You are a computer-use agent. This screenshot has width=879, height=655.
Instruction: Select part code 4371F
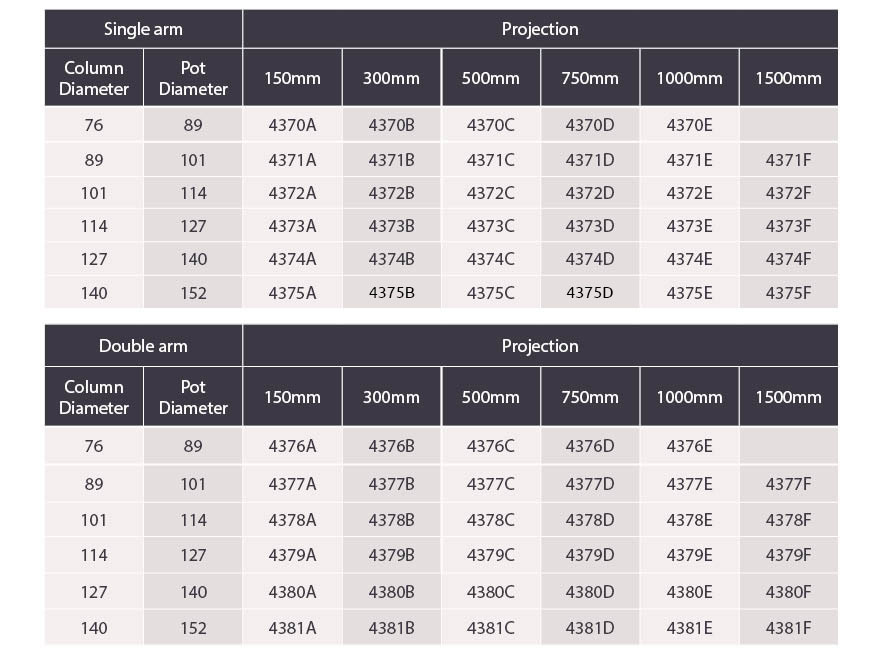(x=788, y=160)
